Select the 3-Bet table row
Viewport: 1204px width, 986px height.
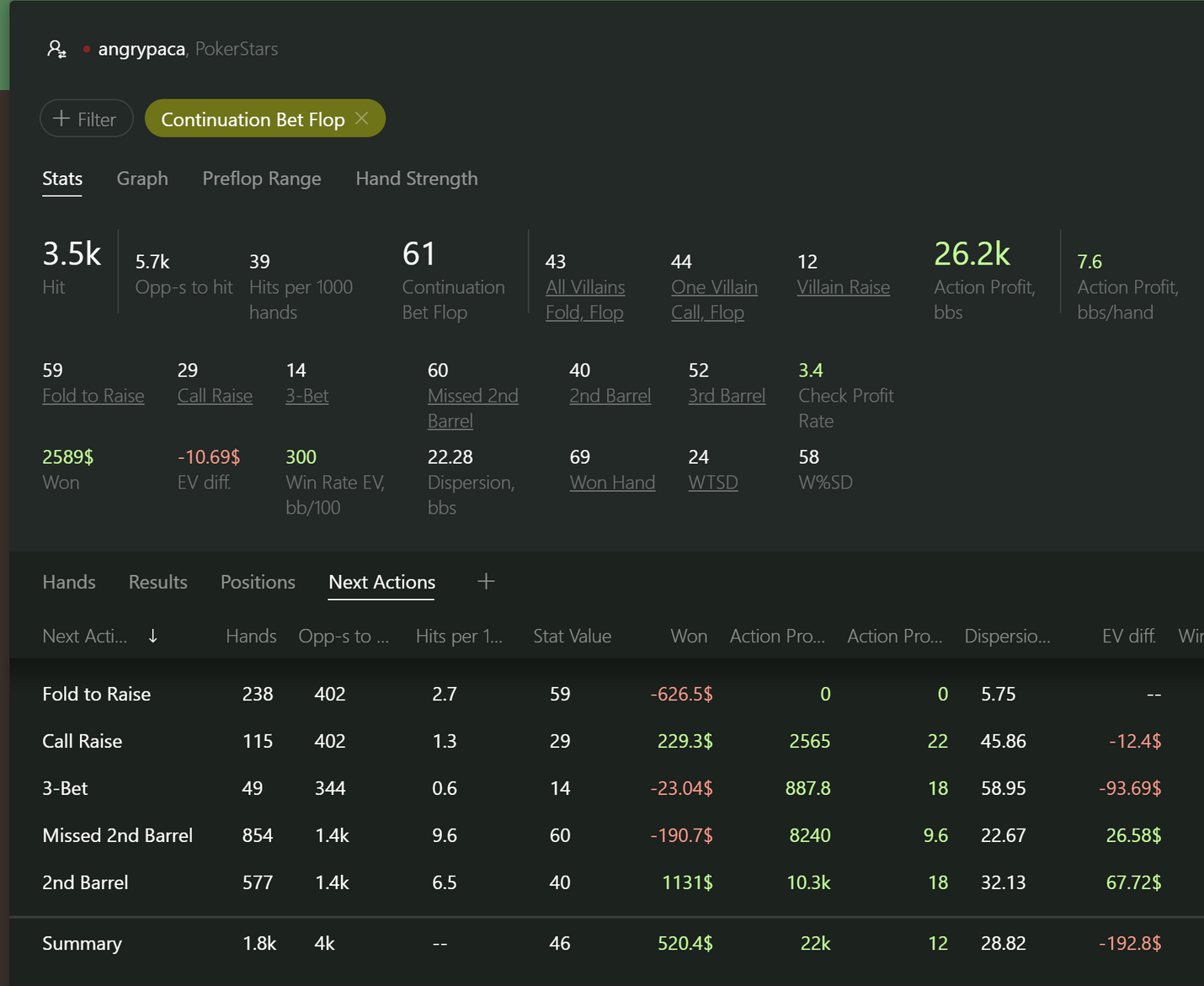point(606,788)
